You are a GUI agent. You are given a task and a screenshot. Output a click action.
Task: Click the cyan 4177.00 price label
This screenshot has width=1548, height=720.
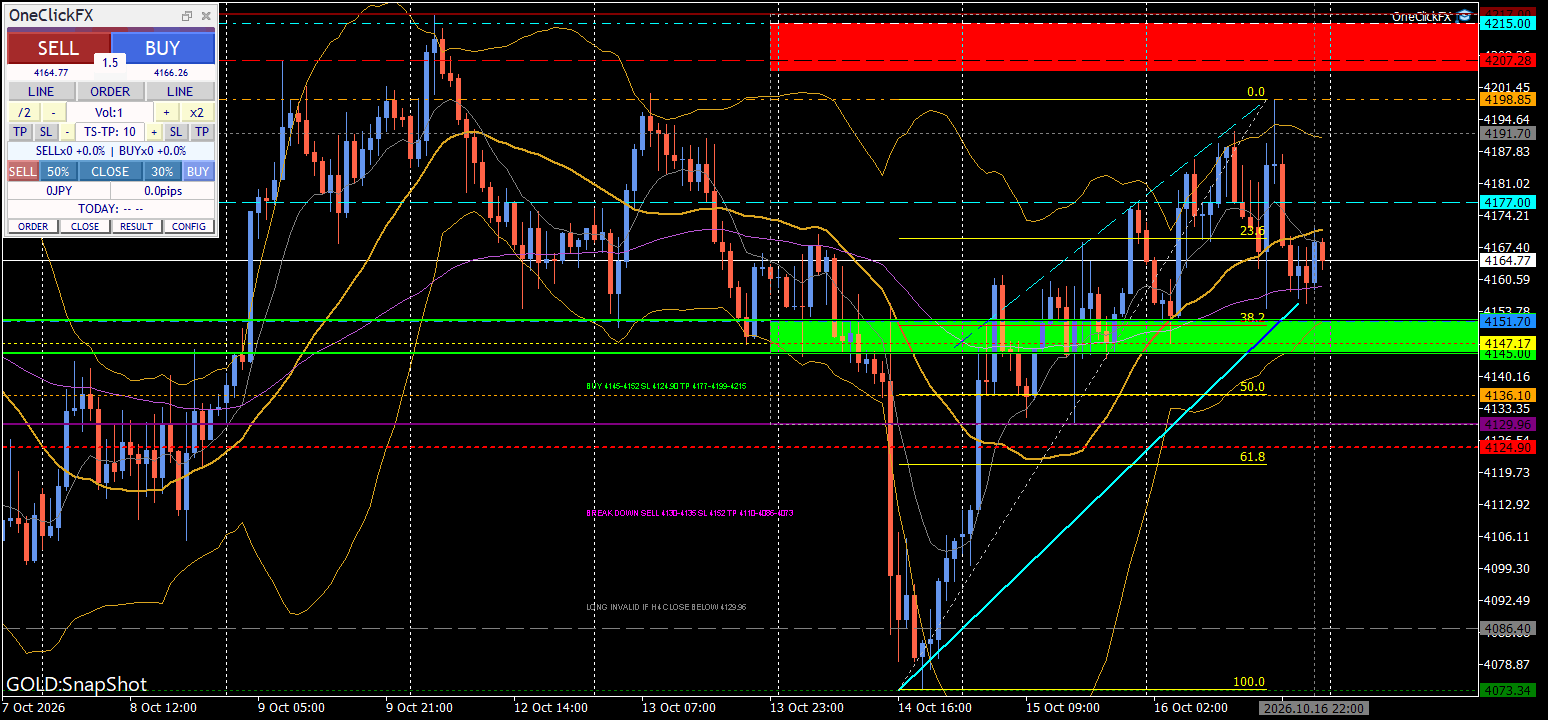click(1509, 202)
